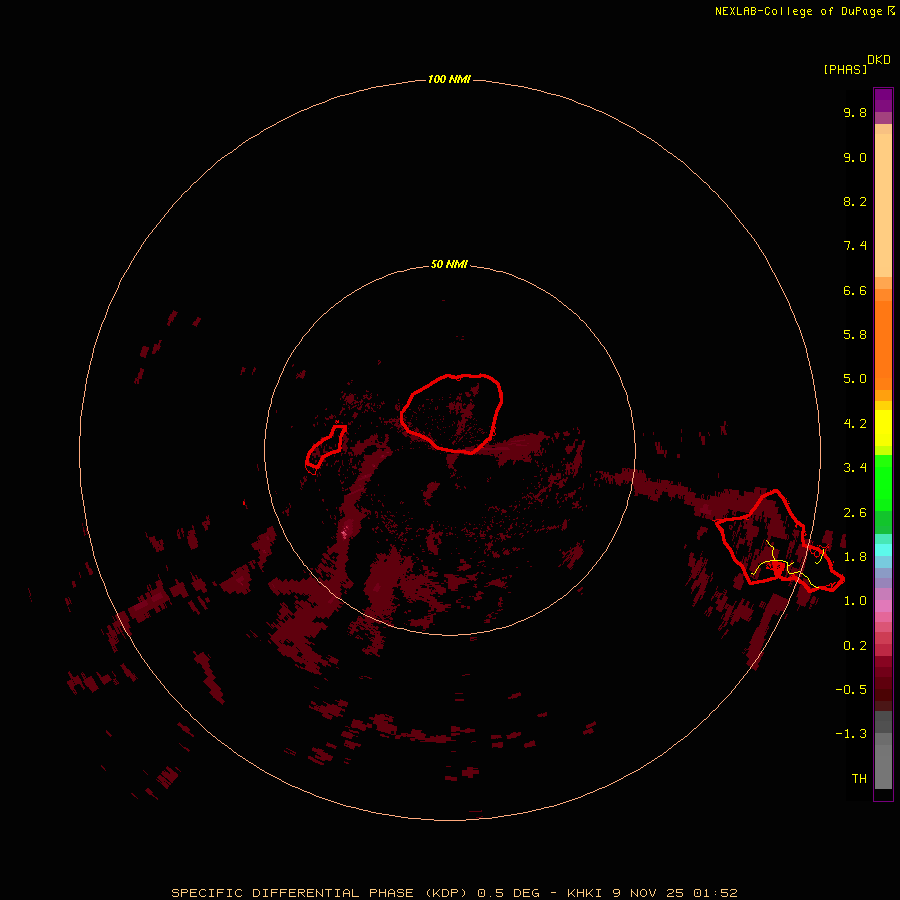
Task: Click the 9.0 value on the color scale
Action: coord(855,157)
